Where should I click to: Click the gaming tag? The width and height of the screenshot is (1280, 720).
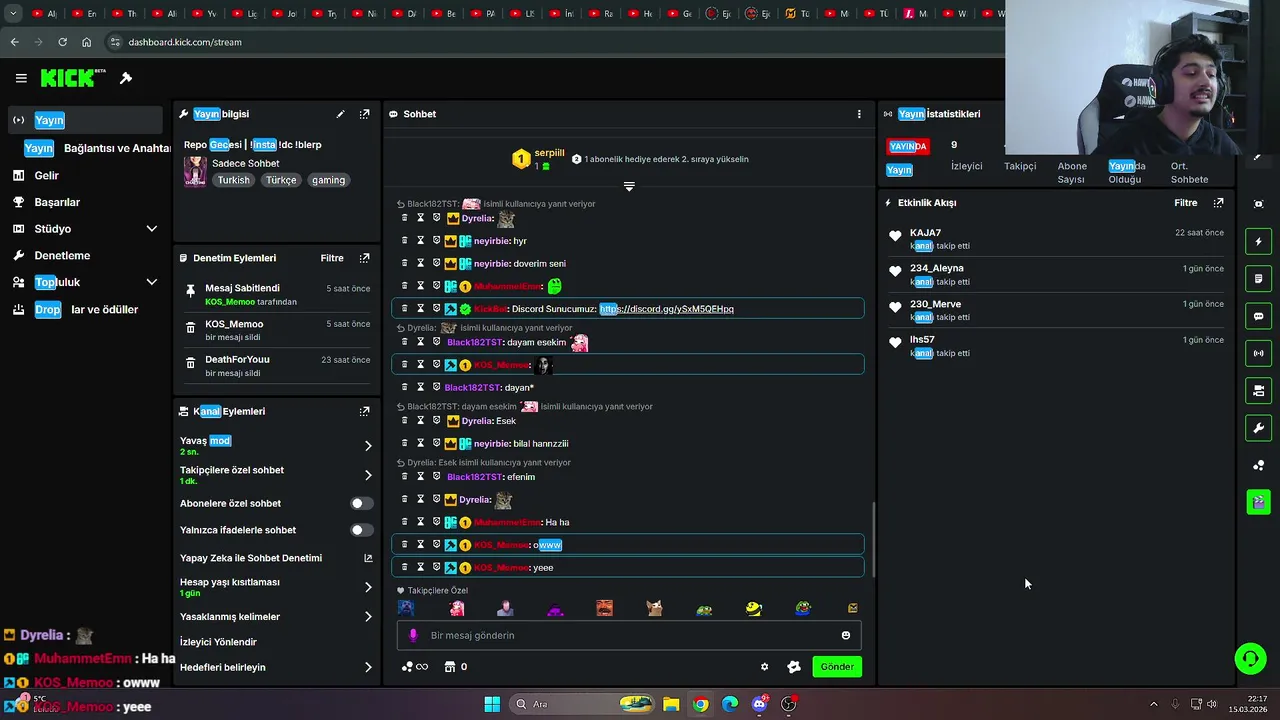tap(328, 180)
